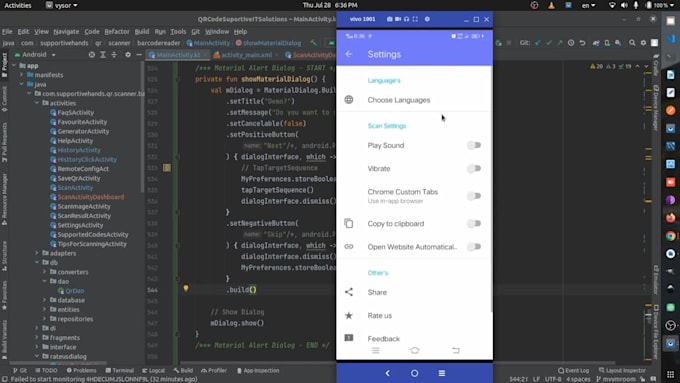Expand the fragments package
The image size is (680, 383).
click(x=37, y=337)
